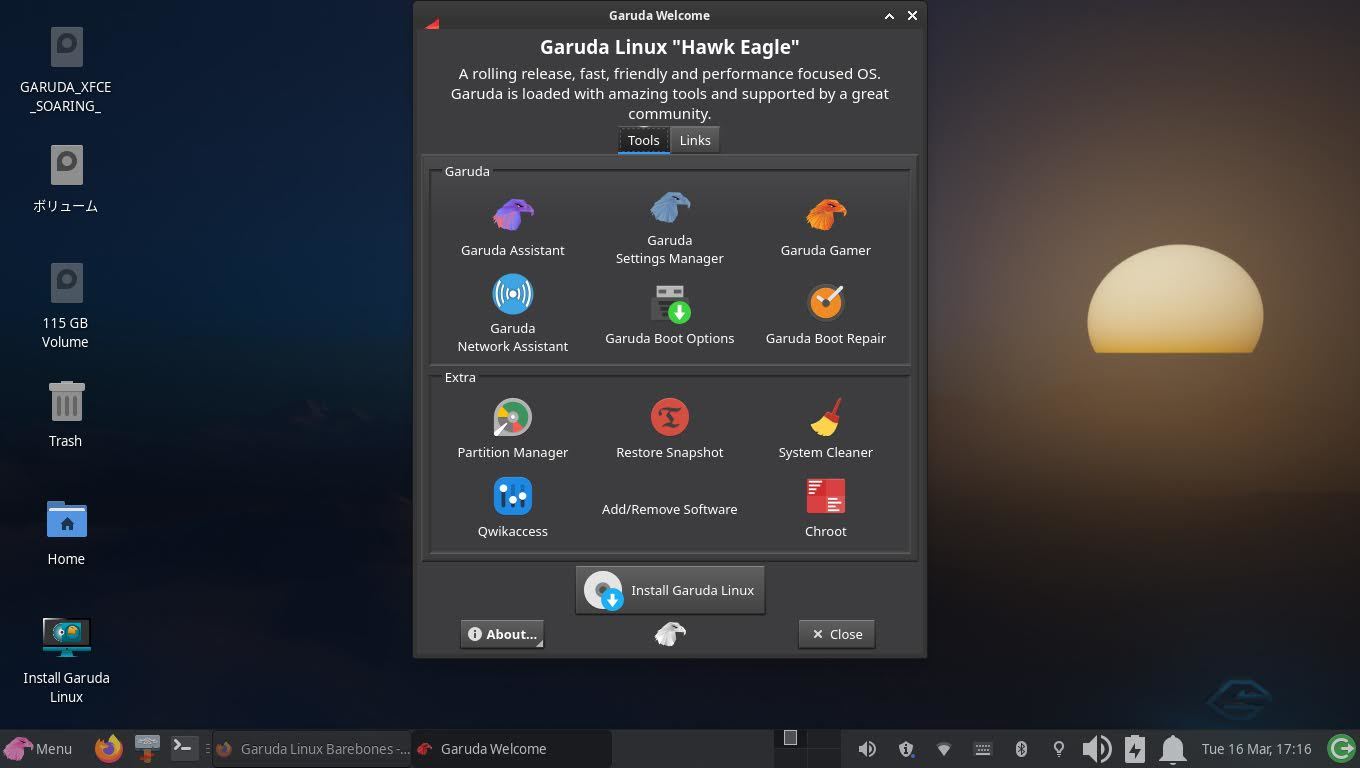Open Garuda Boot Repair

(825, 313)
